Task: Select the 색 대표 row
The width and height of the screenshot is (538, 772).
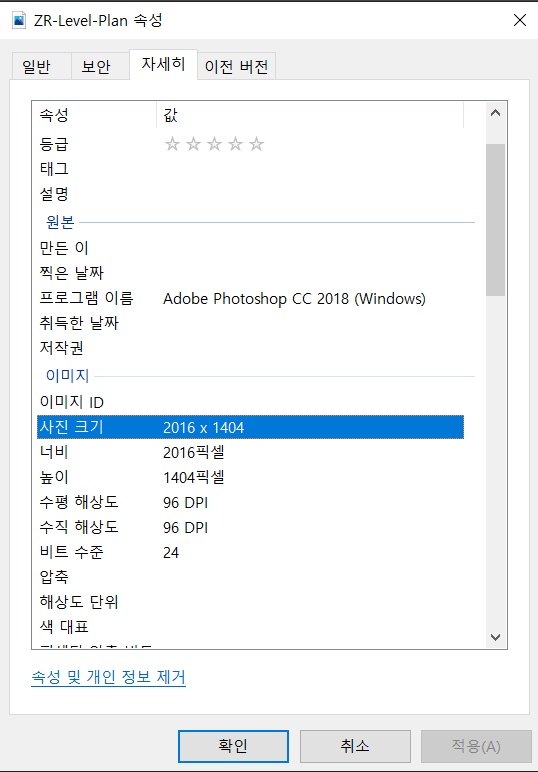Action: (x=251, y=627)
